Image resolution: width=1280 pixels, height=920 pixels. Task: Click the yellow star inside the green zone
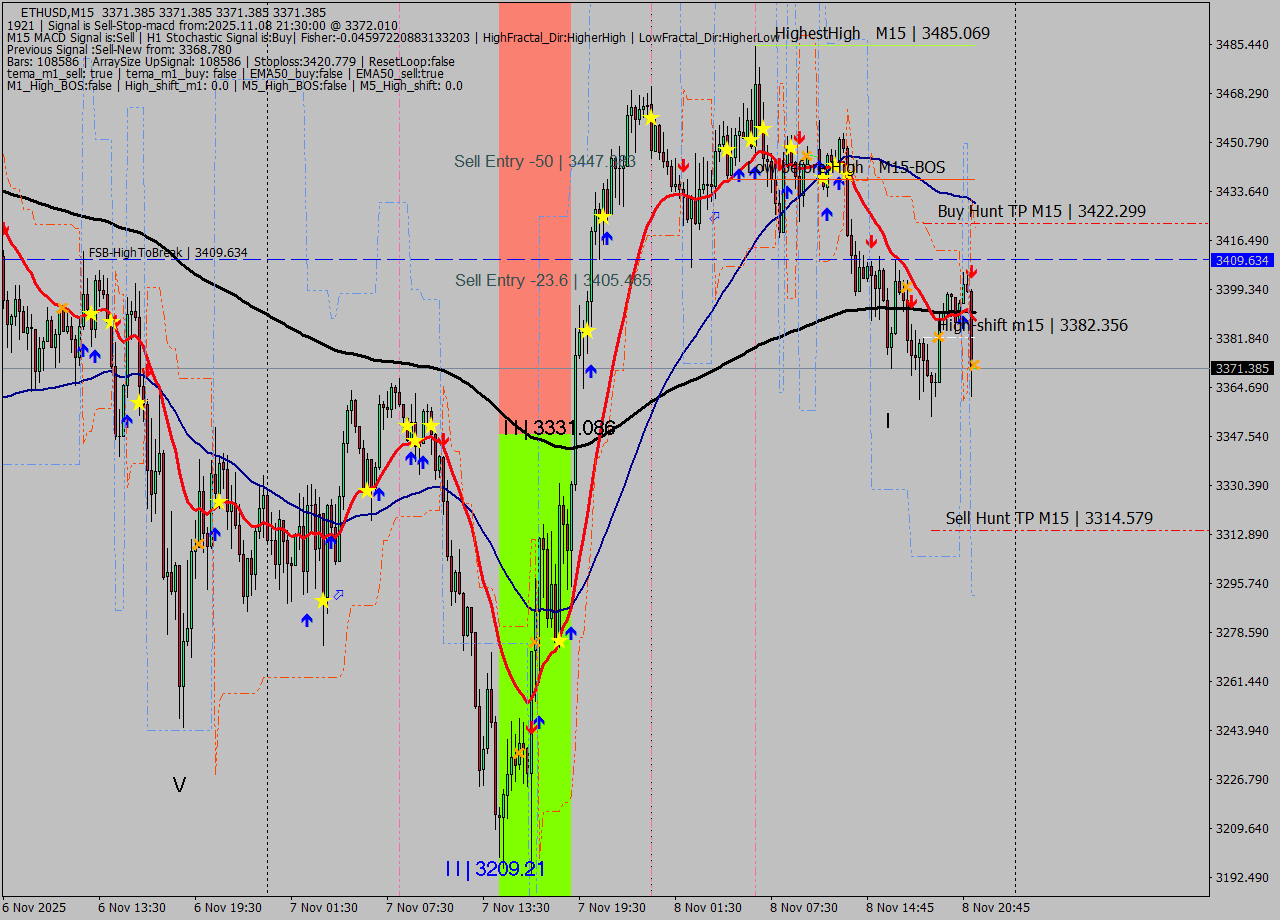[558, 641]
